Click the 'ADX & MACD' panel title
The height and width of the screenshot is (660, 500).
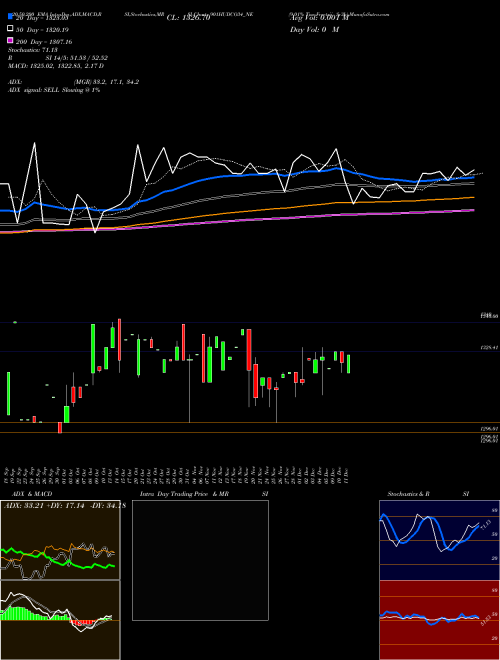tap(32, 494)
